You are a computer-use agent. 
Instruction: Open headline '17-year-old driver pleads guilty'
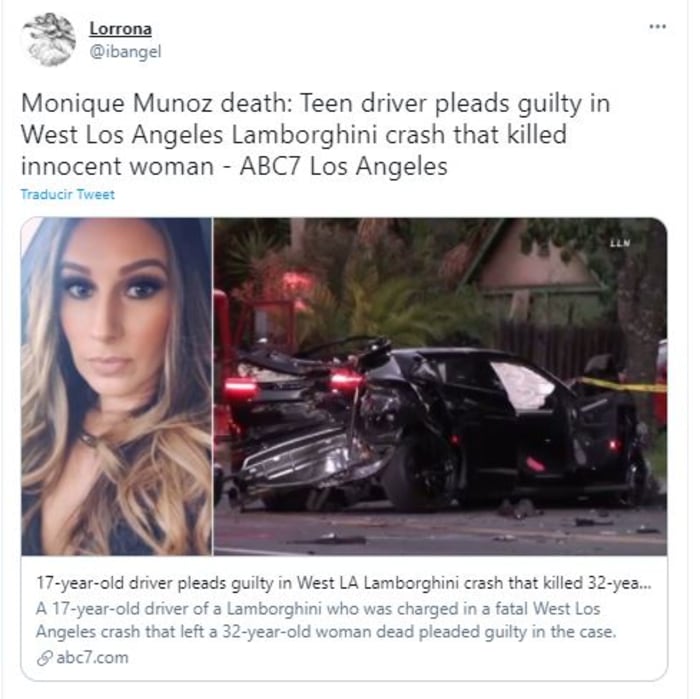point(343,583)
